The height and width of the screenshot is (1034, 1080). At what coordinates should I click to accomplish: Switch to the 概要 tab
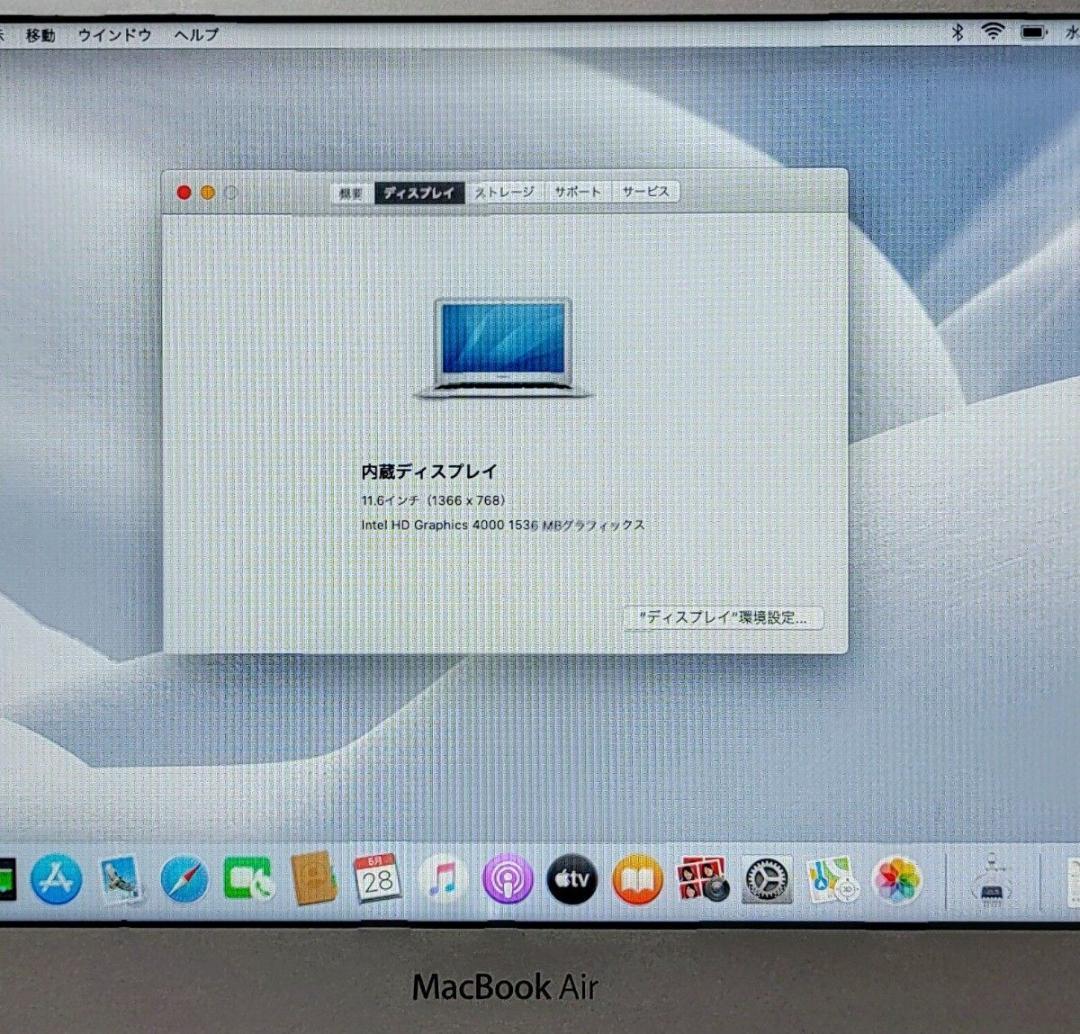point(350,191)
